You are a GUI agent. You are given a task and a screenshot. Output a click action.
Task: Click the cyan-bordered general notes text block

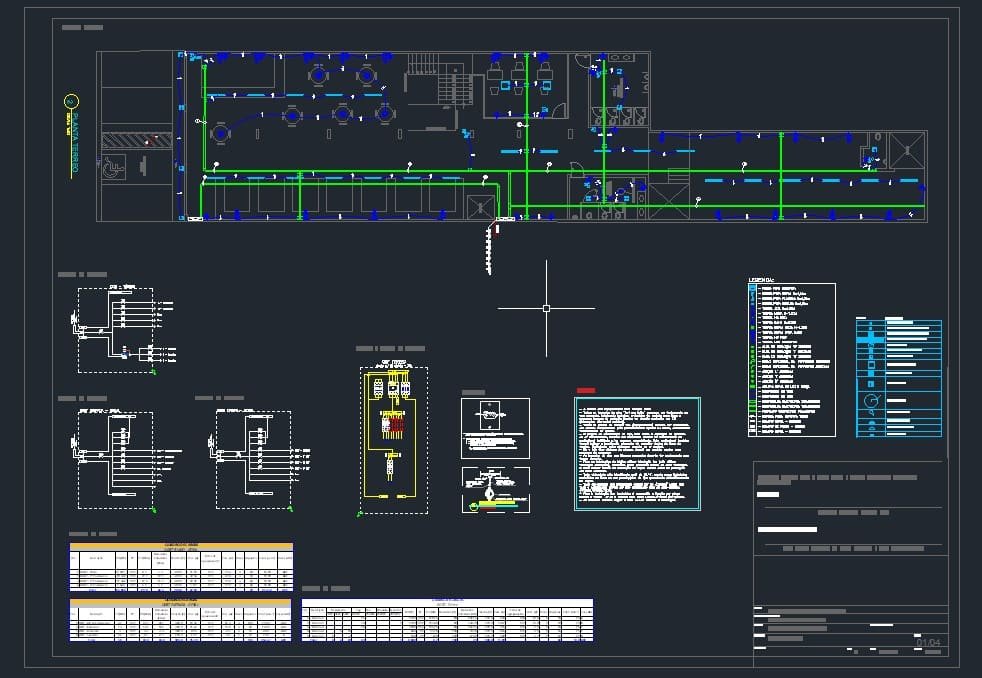[x=637, y=453]
